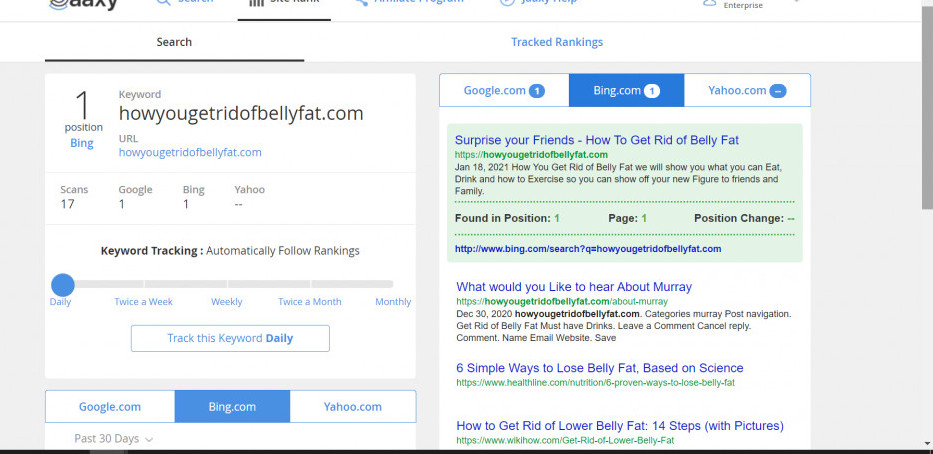The height and width of the screenshot is (454, 933).
Task: Switch history chart to Yahoo.com tab
Action: 353,407
